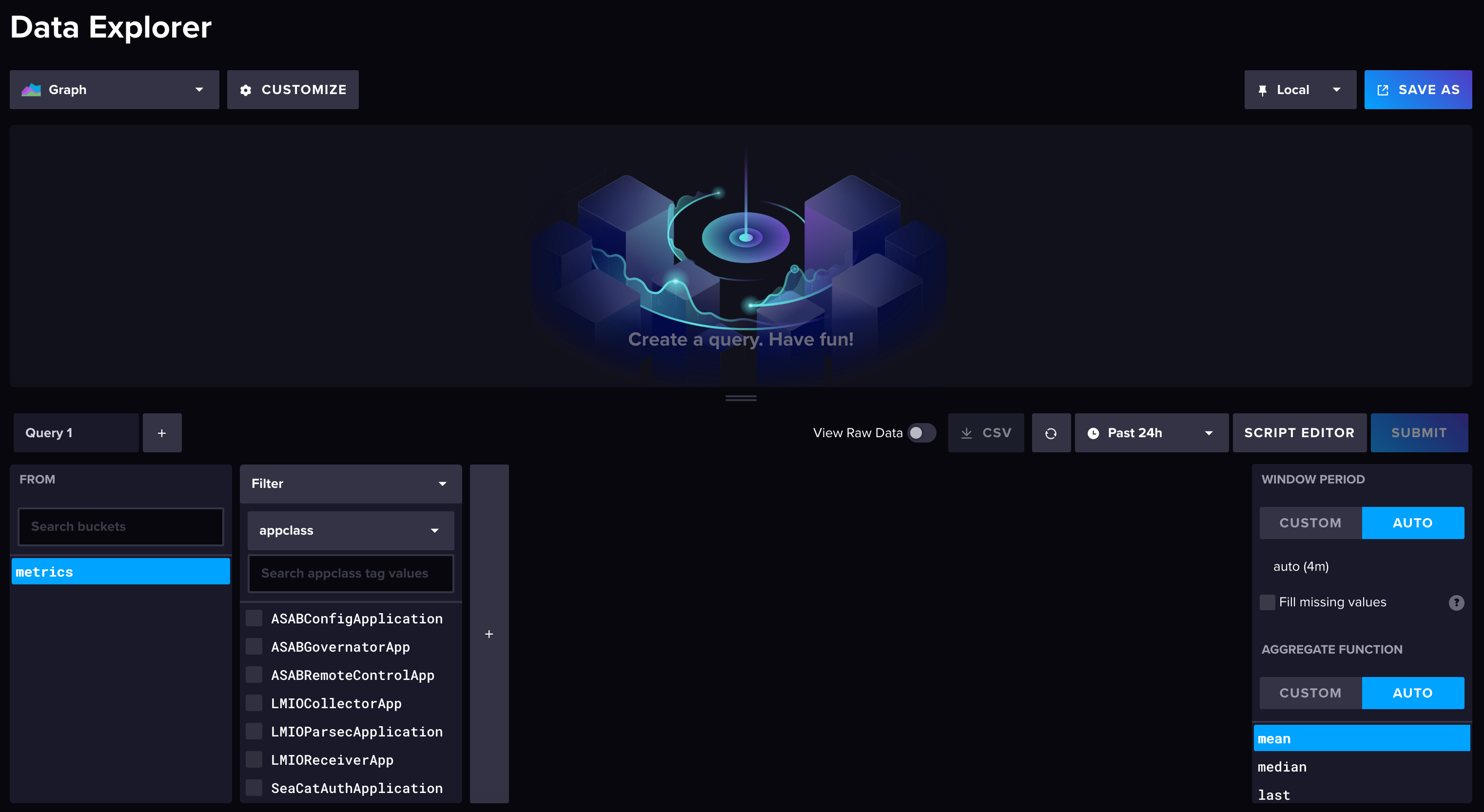Select the median aggregate function
The image size is (1484, 812).
(1362, 767)
